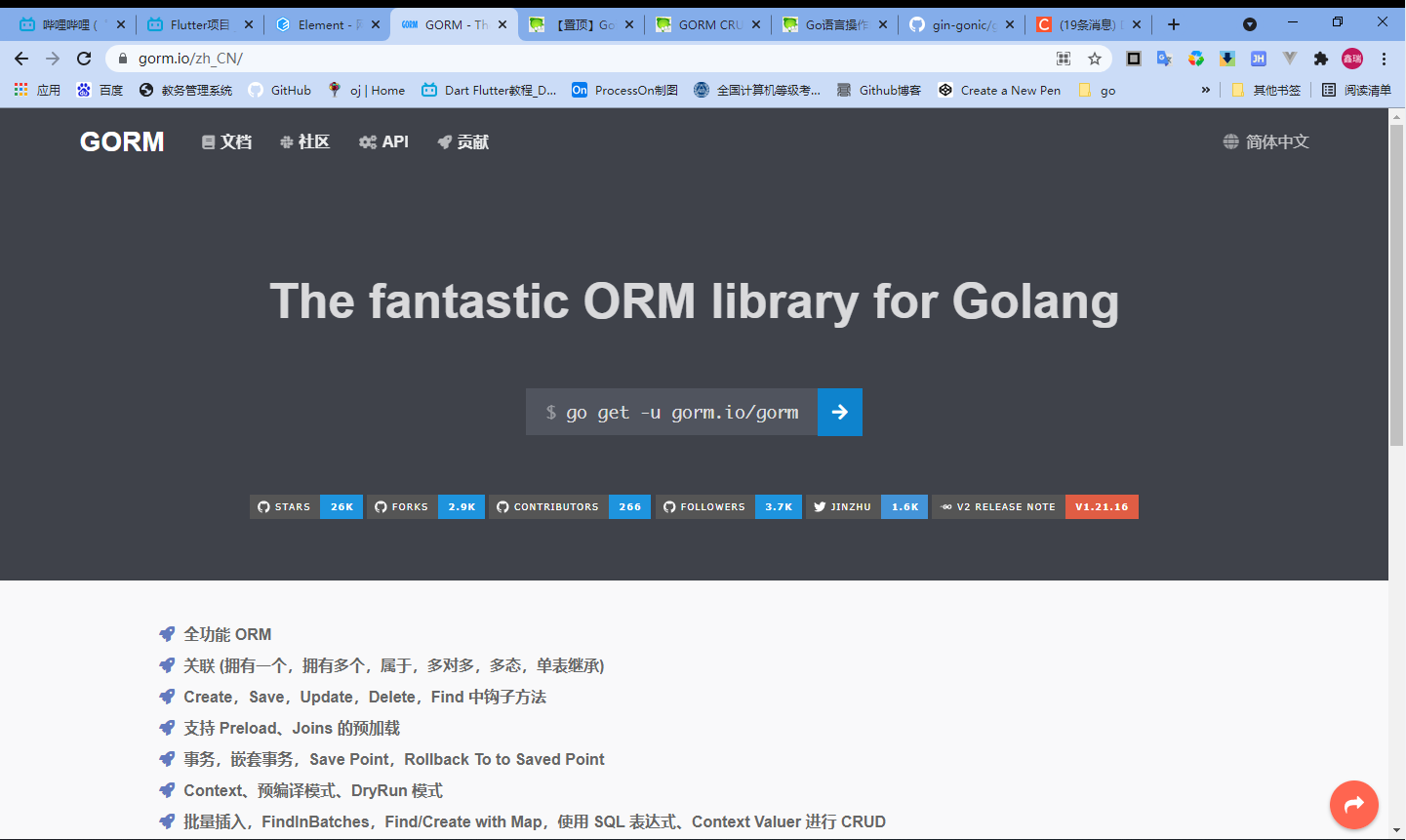This screenshot has width=1406, height=840.
Task: Click 支持 Preload、Joins 的预加载 text
Action: click(292, 728)
